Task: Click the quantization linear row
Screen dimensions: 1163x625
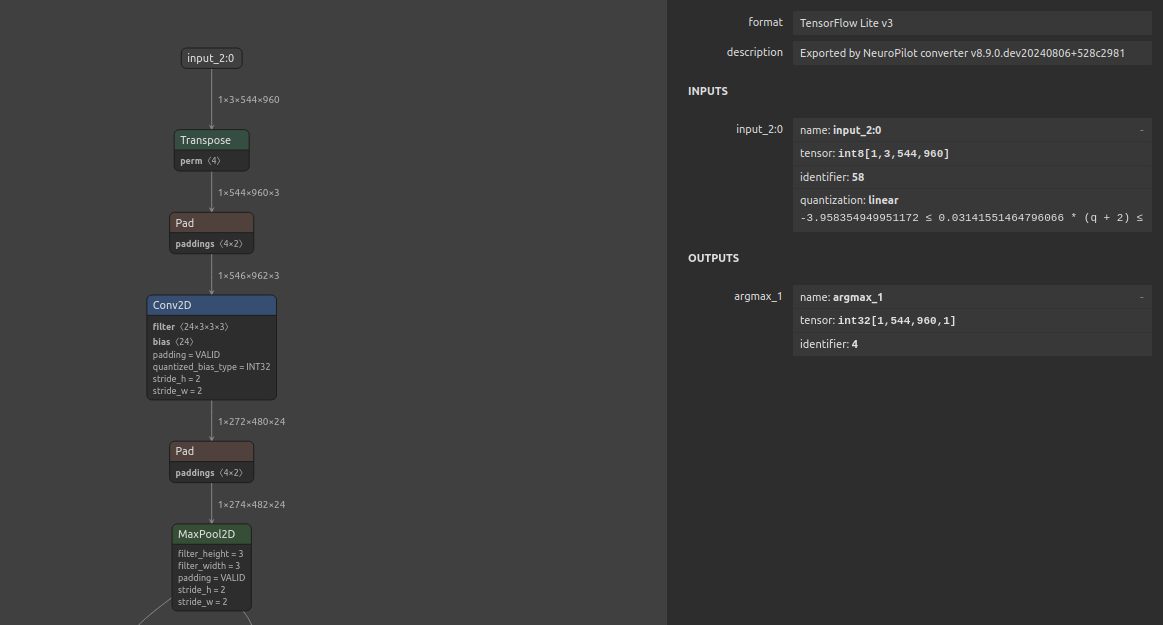Action: coord(971,200)
